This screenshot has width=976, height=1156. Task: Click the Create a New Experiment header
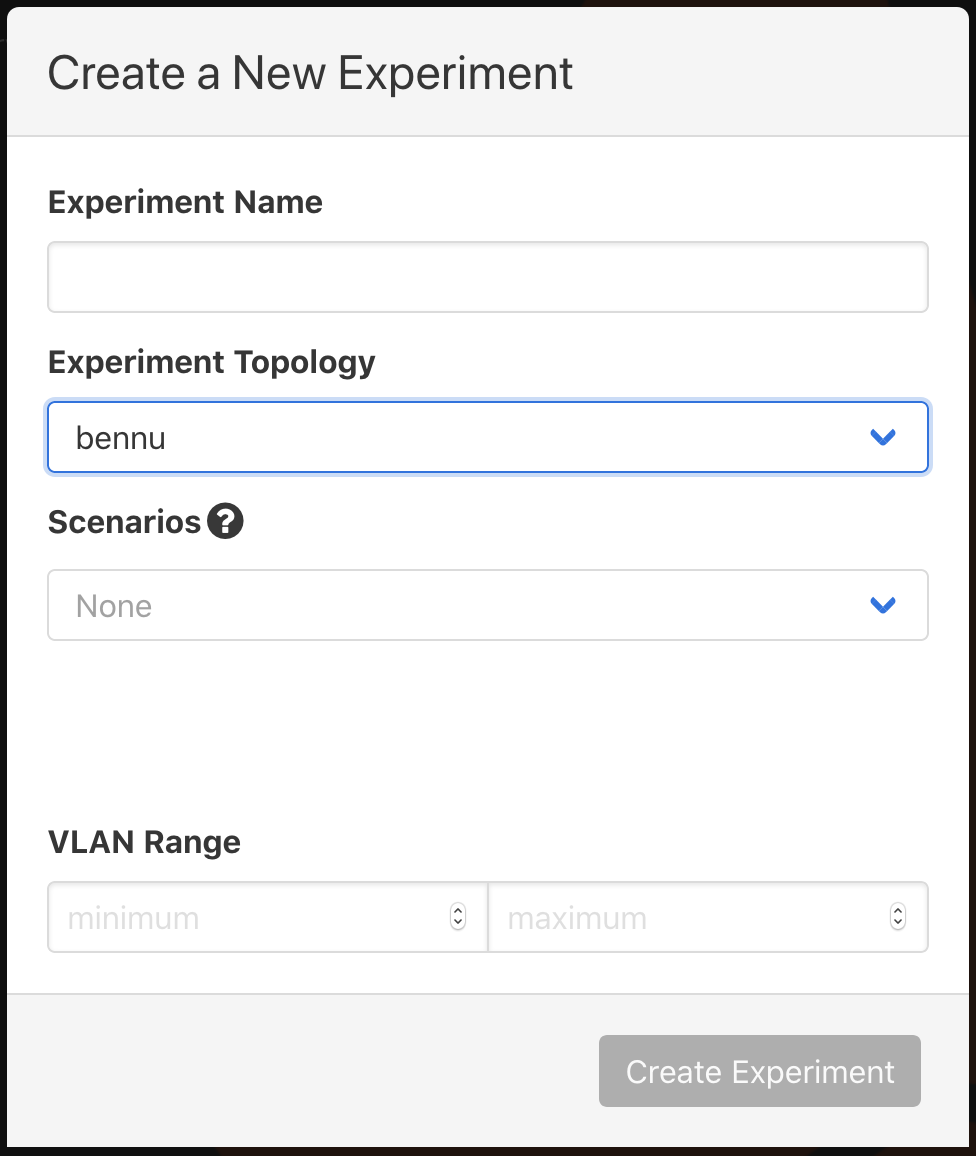(311, 73)
